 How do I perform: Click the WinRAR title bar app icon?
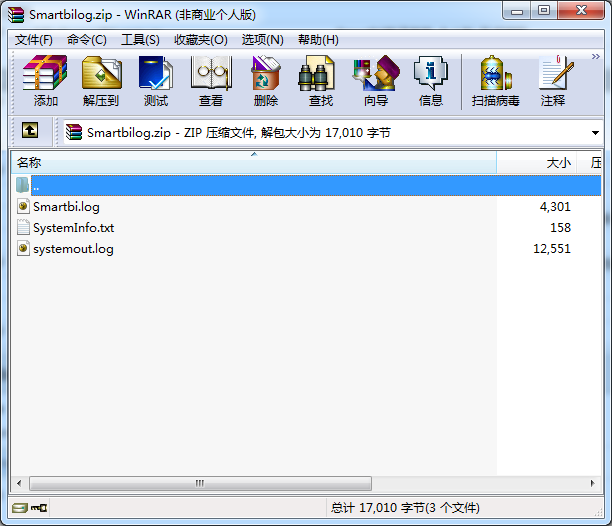(16, 15)
